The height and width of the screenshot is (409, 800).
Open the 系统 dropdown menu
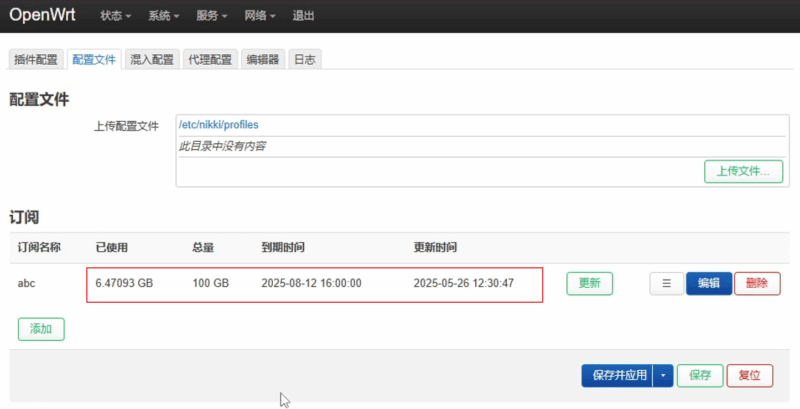click(x=163, y=16)
